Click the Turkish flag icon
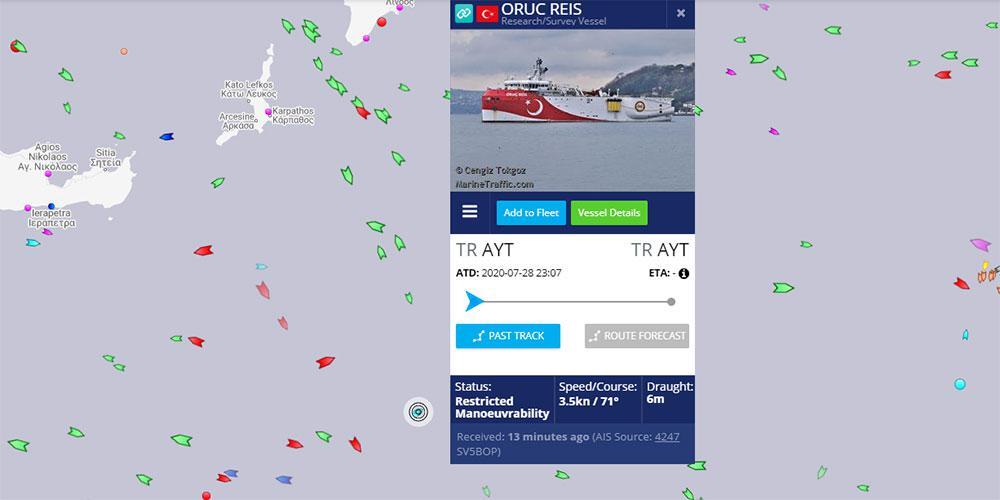The image size is (1000, 500). click(487, 13)
